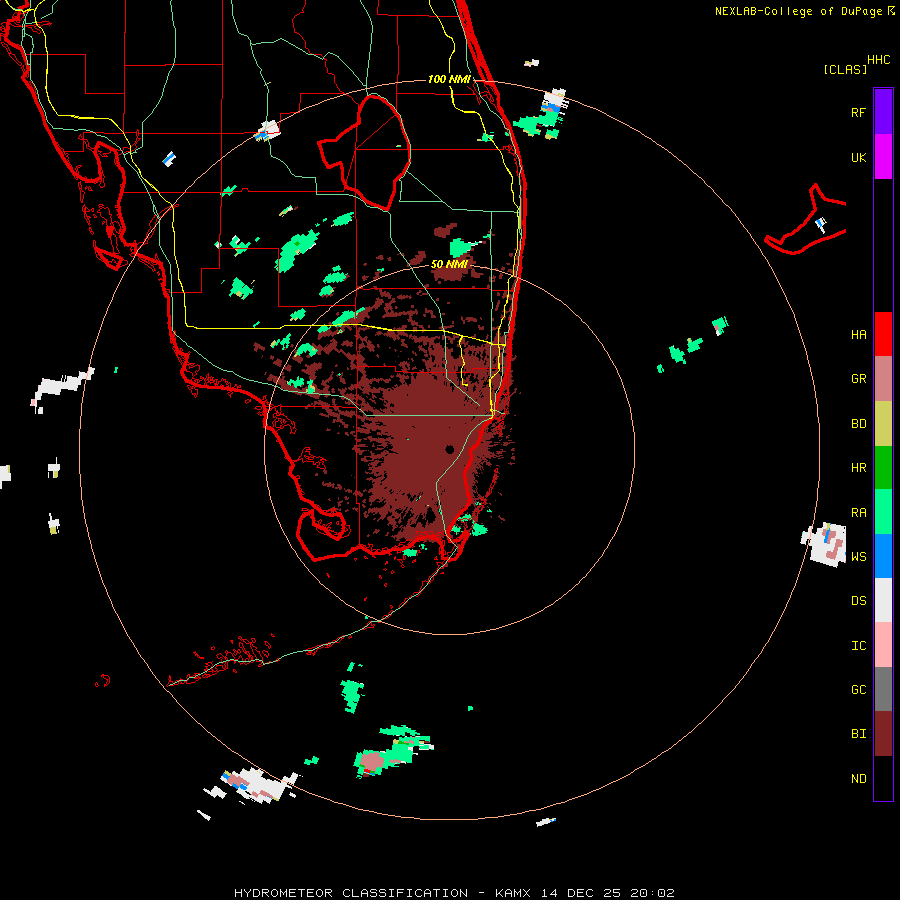Click the ND legend label
The width and height of the screenshot is (900, 900).
point(858,779)
